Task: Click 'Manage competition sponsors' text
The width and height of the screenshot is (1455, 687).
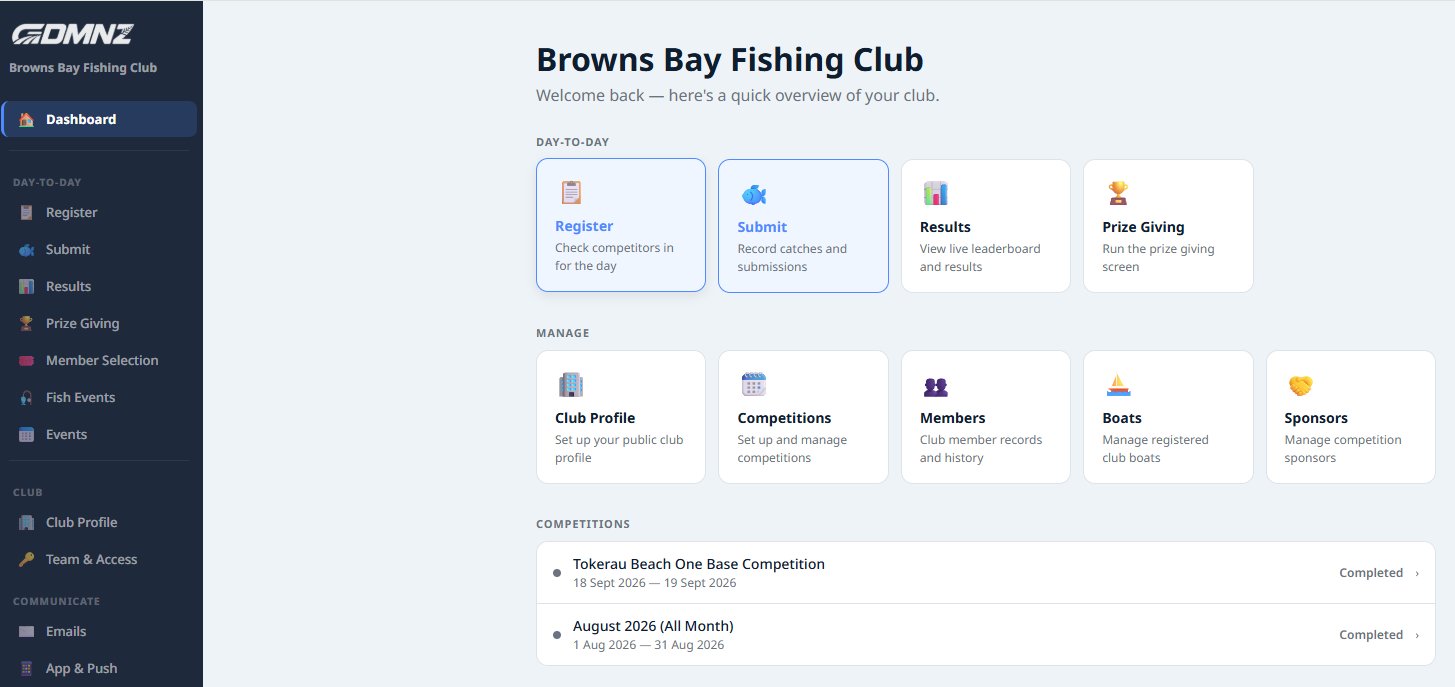Action: (1343, 449)
